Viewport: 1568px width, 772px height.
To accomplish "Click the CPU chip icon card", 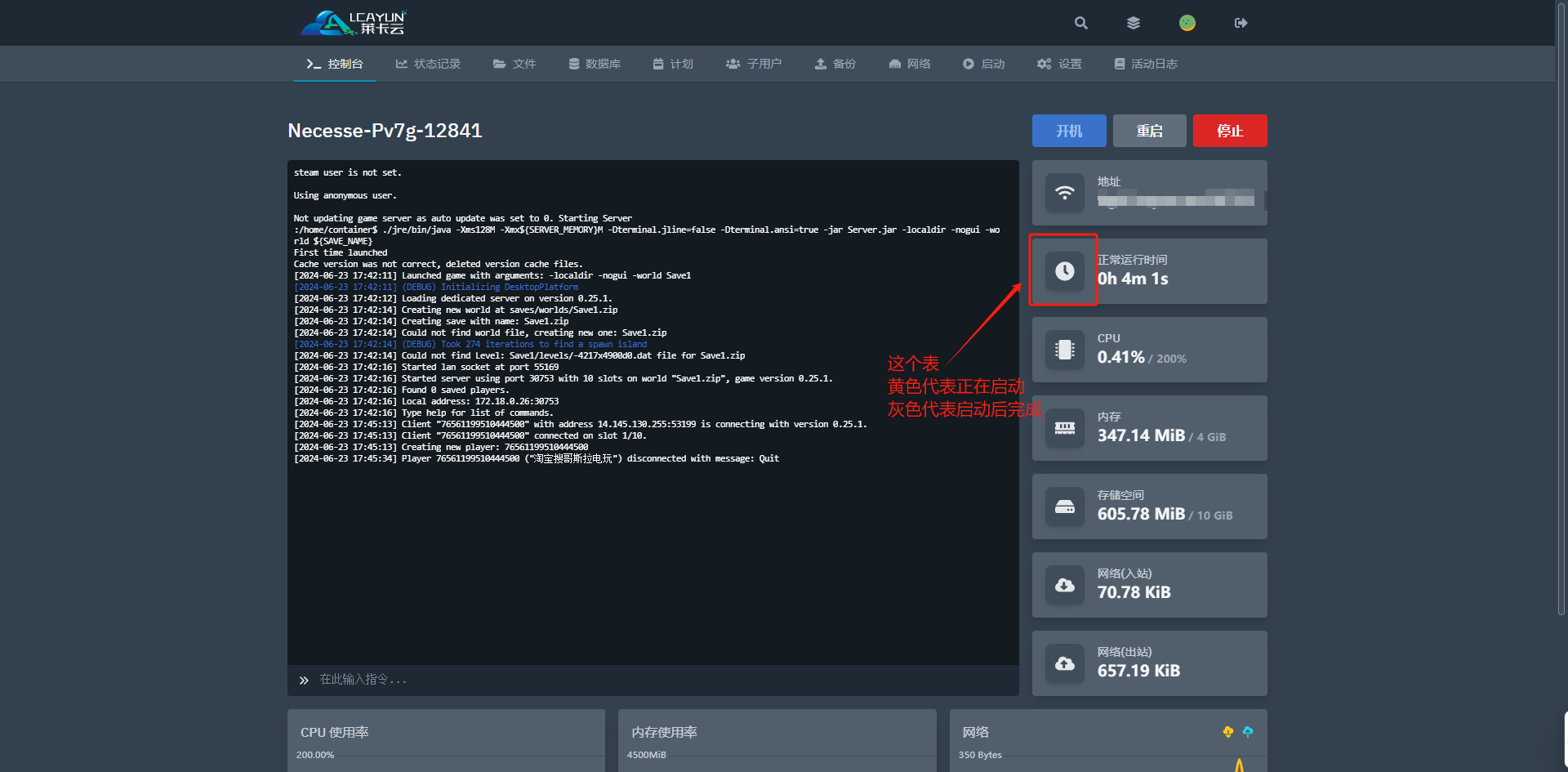I will point(1065,350).
